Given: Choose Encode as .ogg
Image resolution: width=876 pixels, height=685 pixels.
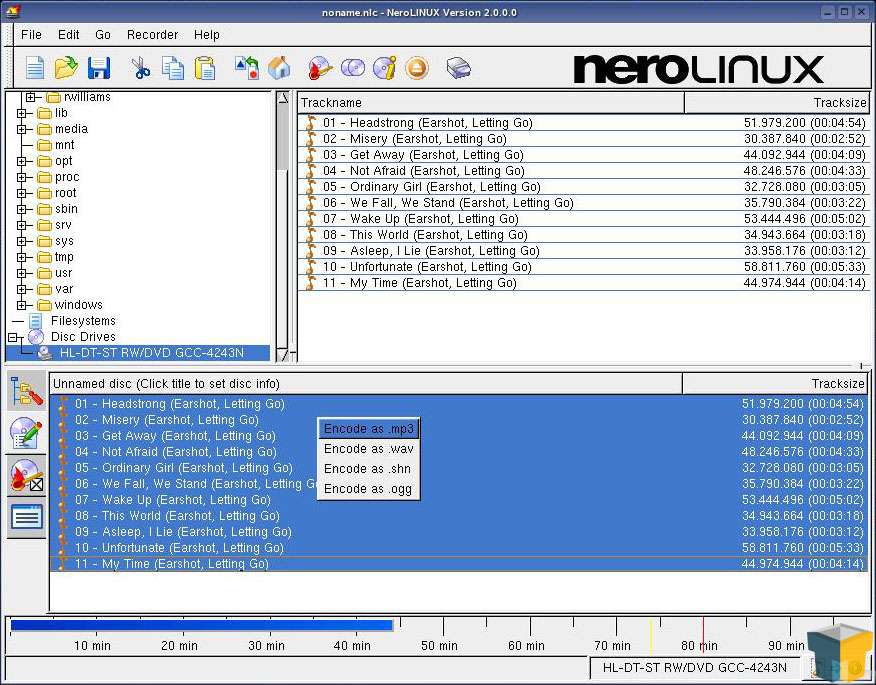Looking at the screenshot, I should [369, 489].
